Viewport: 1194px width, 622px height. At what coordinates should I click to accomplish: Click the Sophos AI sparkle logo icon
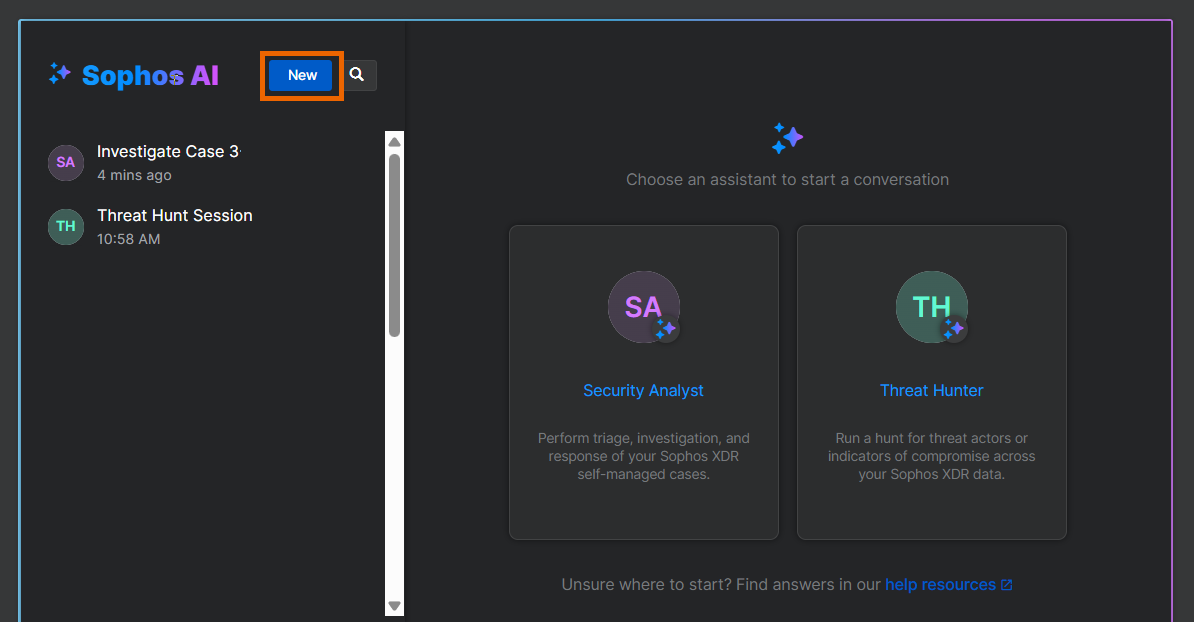pyautogui.click(x=60, y=74)
